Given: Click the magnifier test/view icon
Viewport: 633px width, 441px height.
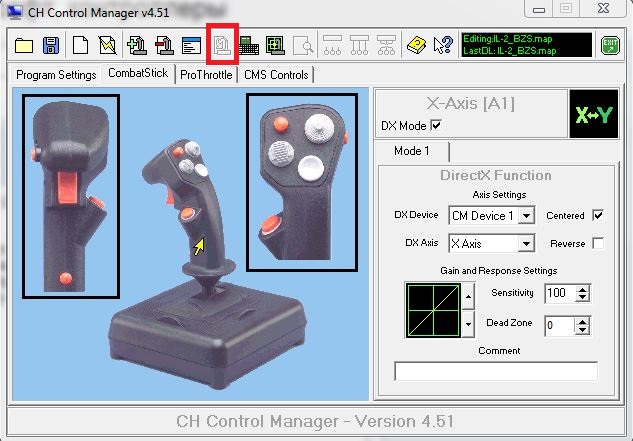Looking at the screenshot, I should 303,45.
